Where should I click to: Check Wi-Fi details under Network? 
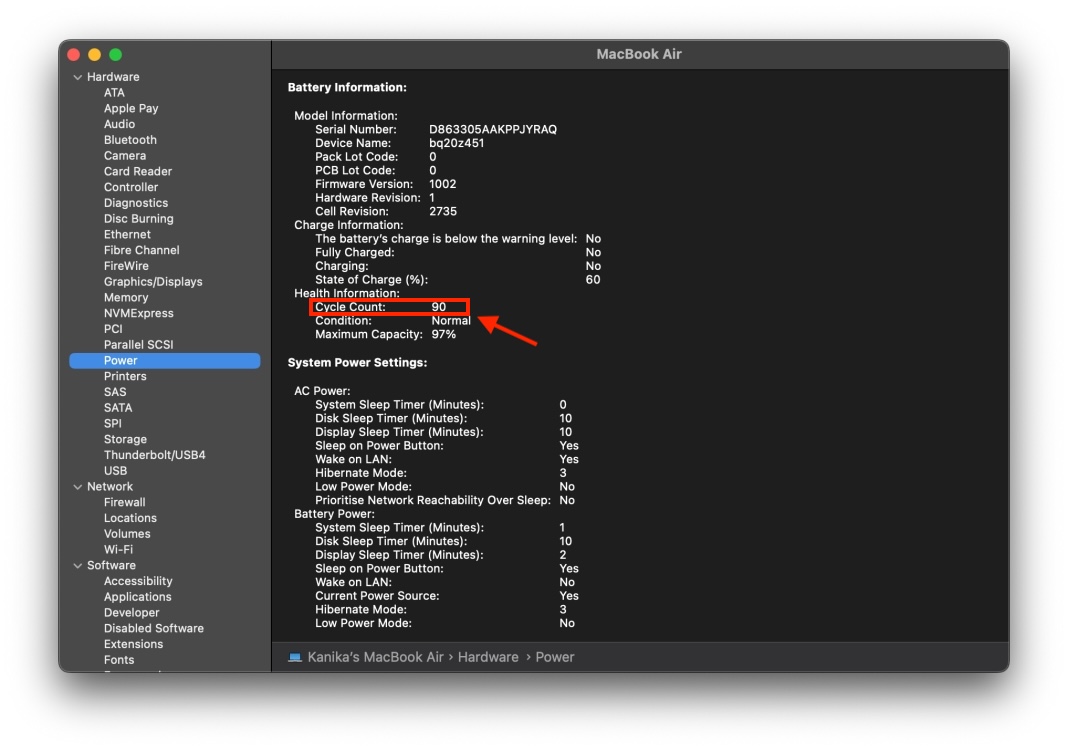(119, 549)
